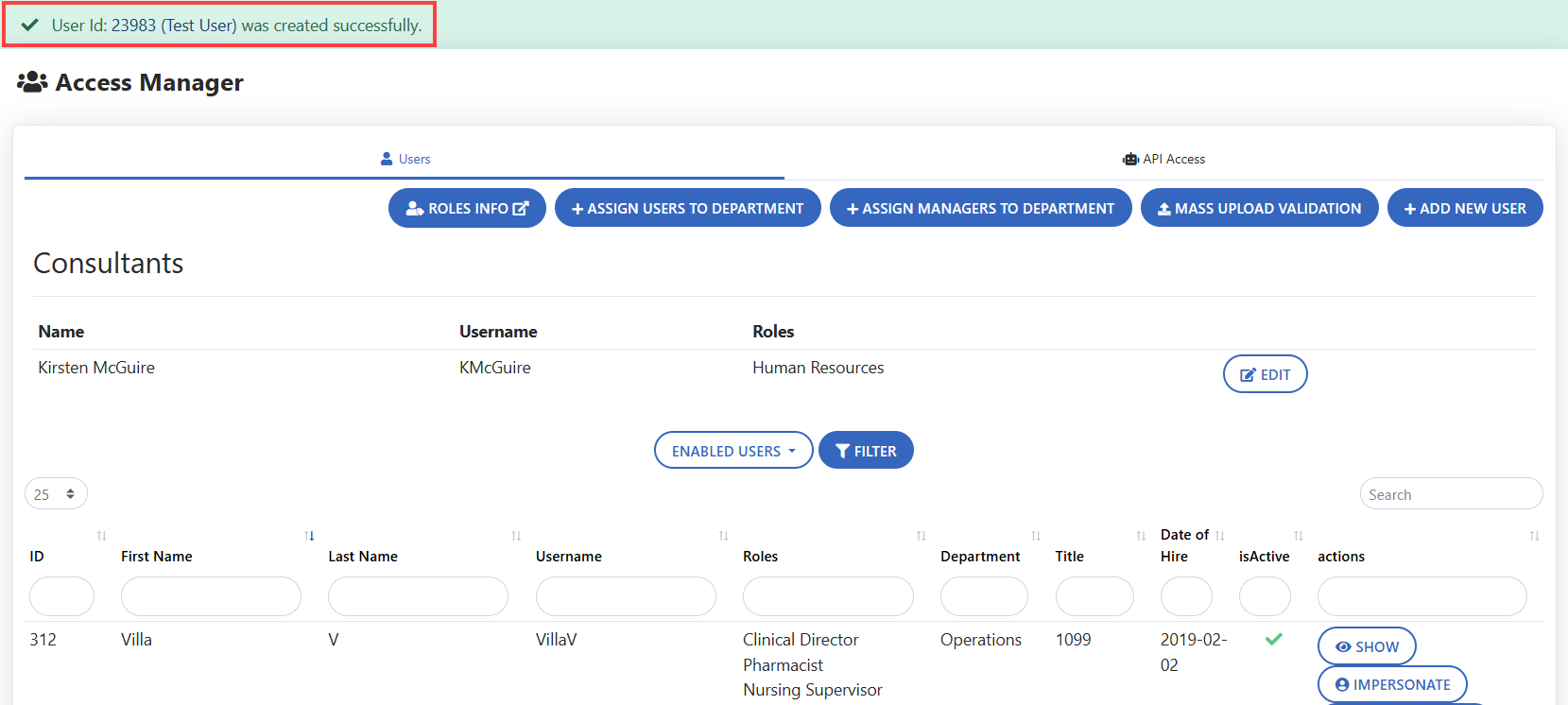This screenshot has height=705, width=1568.
Task: Click sort arrows for Date of Hire
Action: (1220, 536)
